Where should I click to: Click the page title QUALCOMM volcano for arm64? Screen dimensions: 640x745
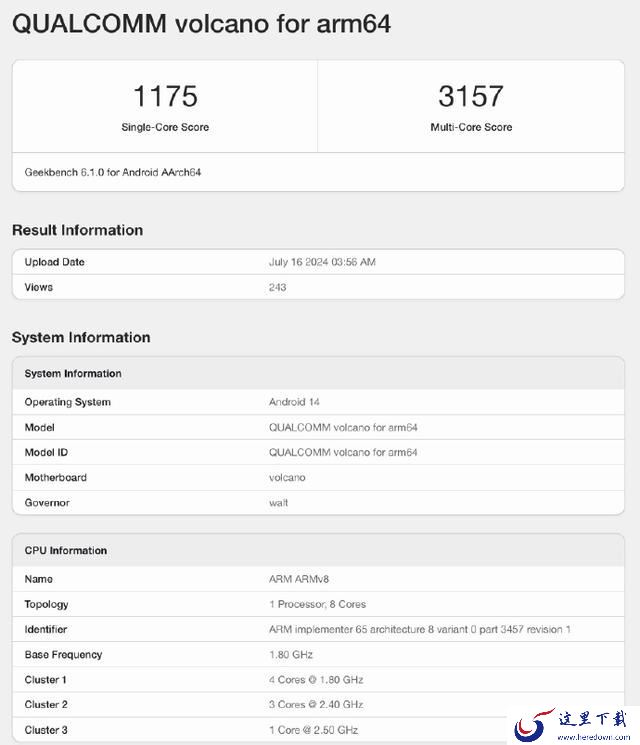201,24
